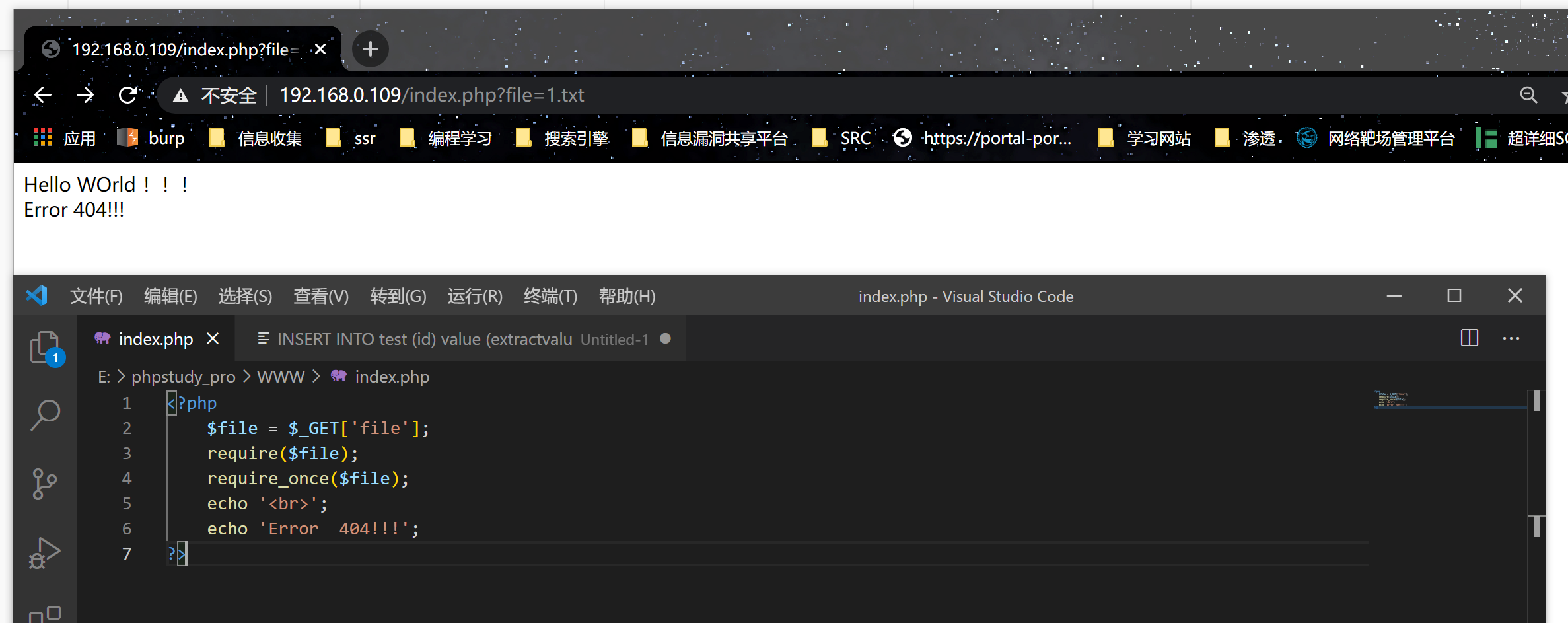This screenshot has height=623, width=1568.
Task: Reload the browser page
Action: point(128,95)
